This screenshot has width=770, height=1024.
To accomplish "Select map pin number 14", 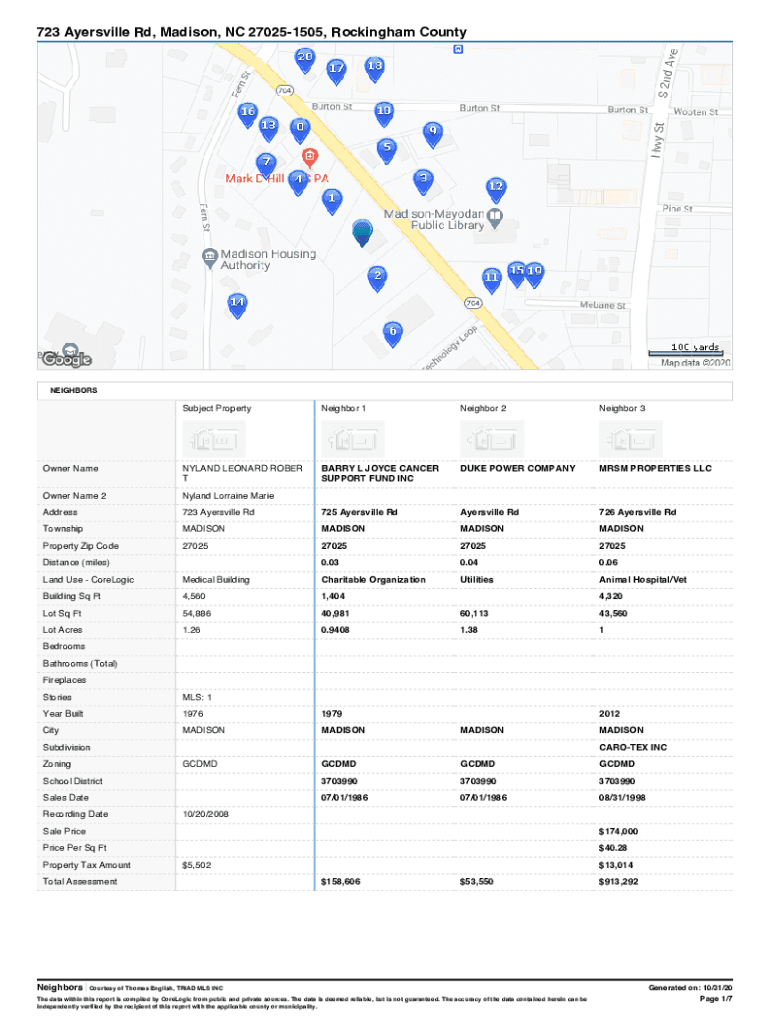I will [x=237, y=304].
